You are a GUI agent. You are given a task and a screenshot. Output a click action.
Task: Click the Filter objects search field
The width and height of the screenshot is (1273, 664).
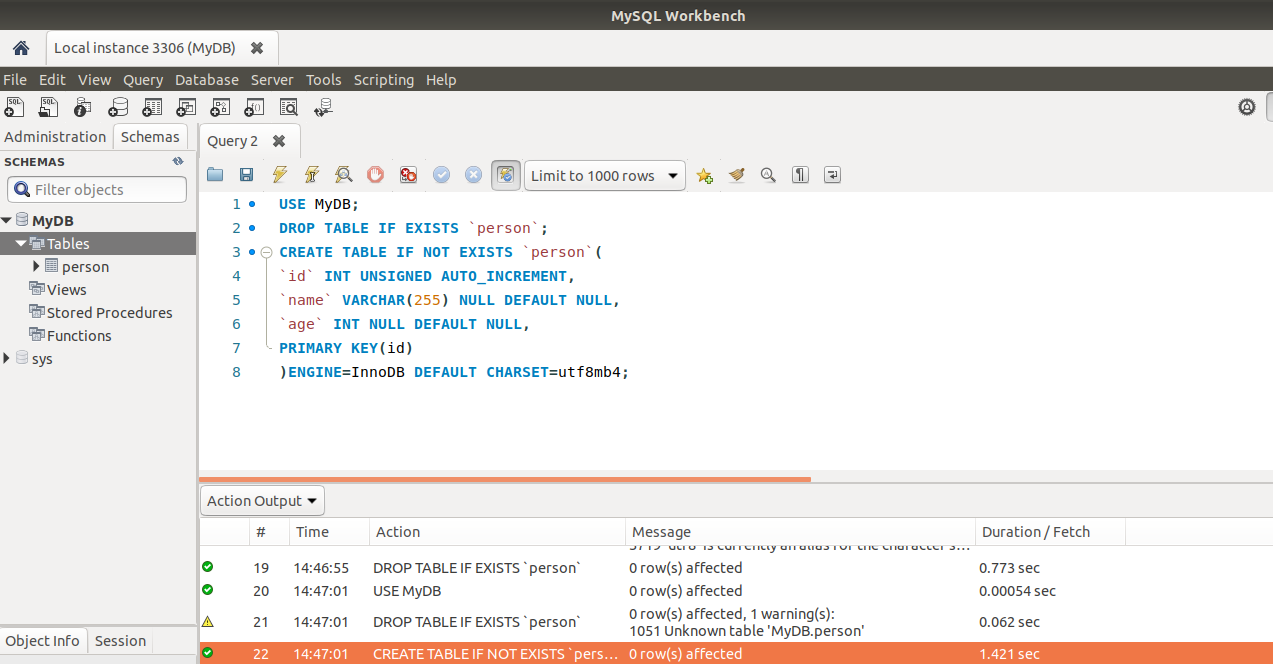click(97, 189)
